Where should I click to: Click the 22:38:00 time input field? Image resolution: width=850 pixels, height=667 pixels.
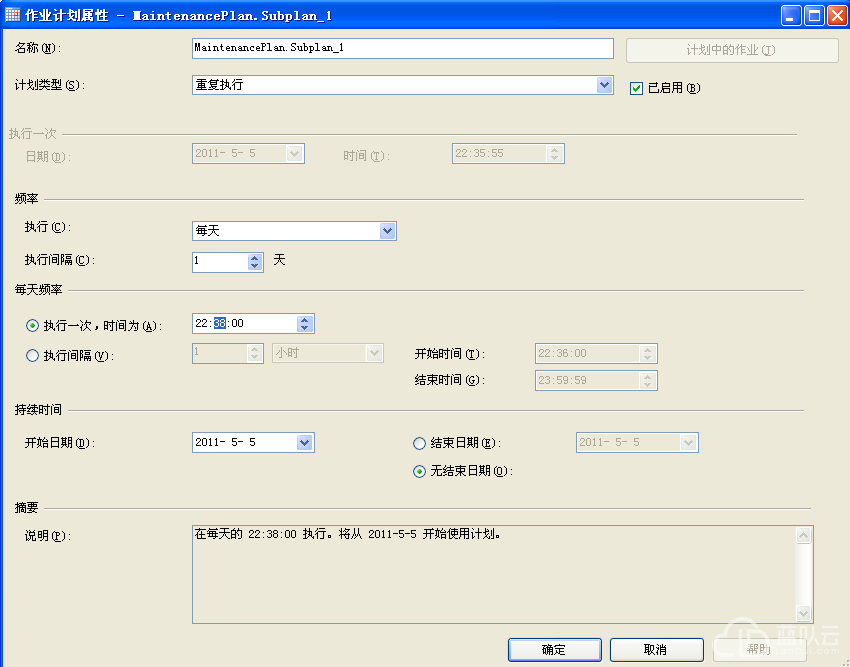[245, 324]
